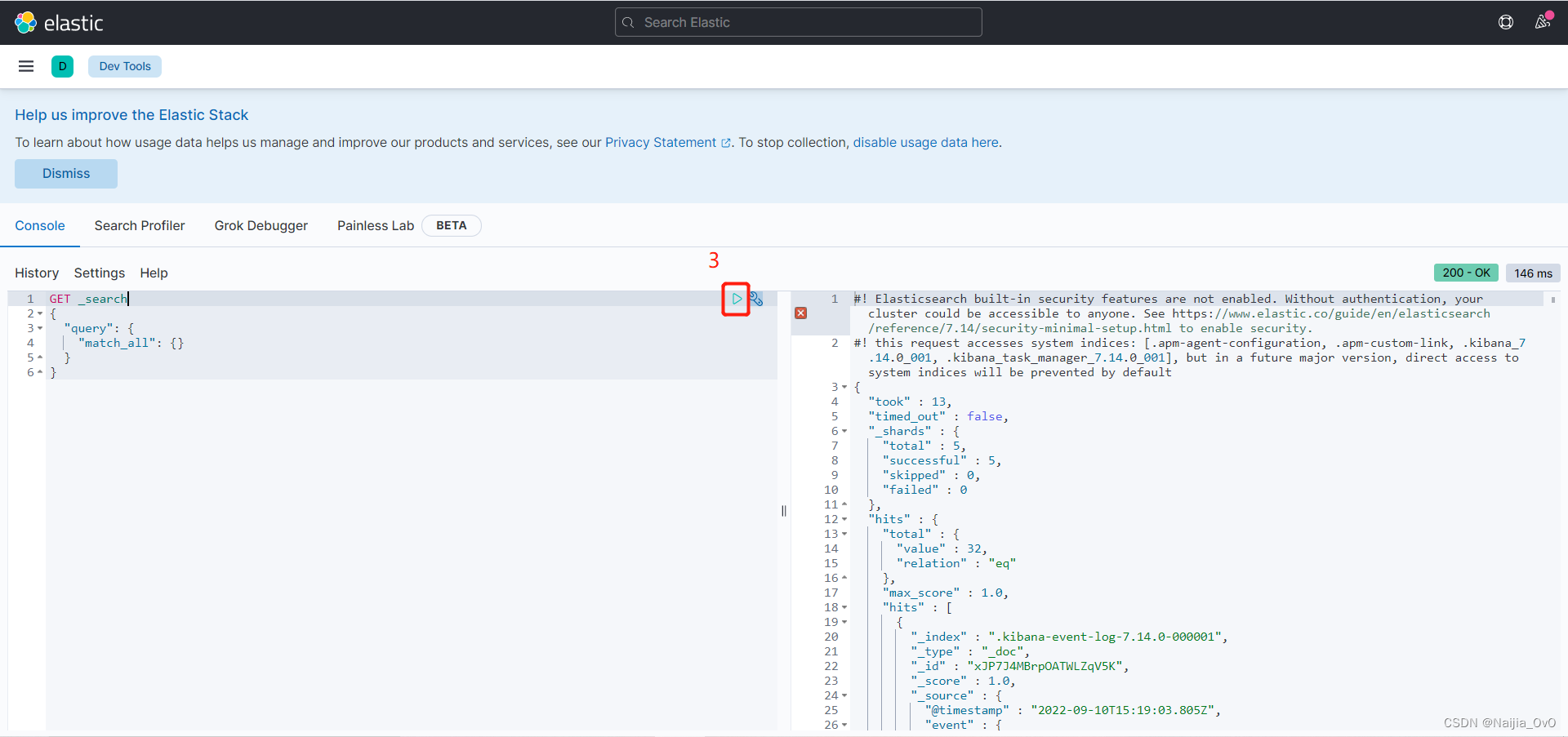The image size is (1568, 737).
Task: Click the Dev Tools breadcrumb
Action: coord(125,66)
